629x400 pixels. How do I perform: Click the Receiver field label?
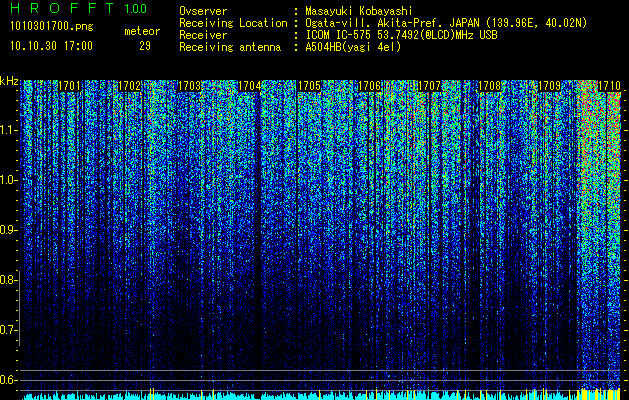pos(203,35)
